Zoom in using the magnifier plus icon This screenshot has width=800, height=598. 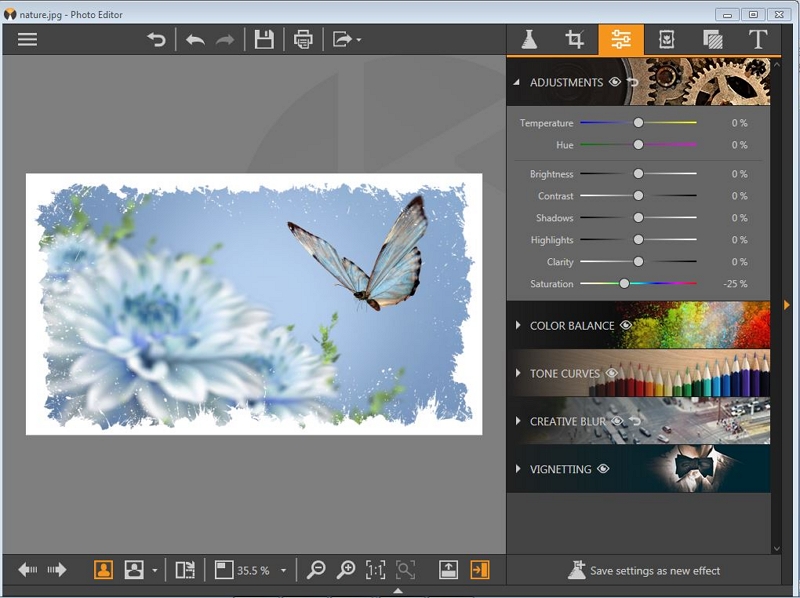click(346, 570)
